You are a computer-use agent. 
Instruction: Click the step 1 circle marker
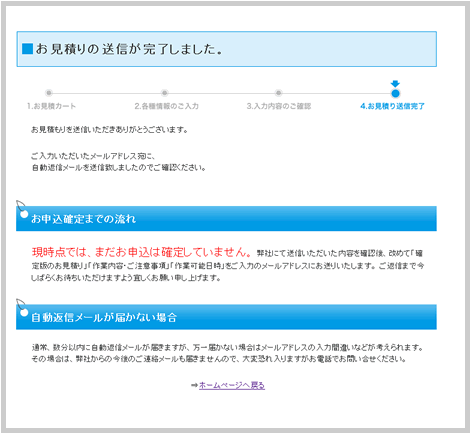(49, 93)
